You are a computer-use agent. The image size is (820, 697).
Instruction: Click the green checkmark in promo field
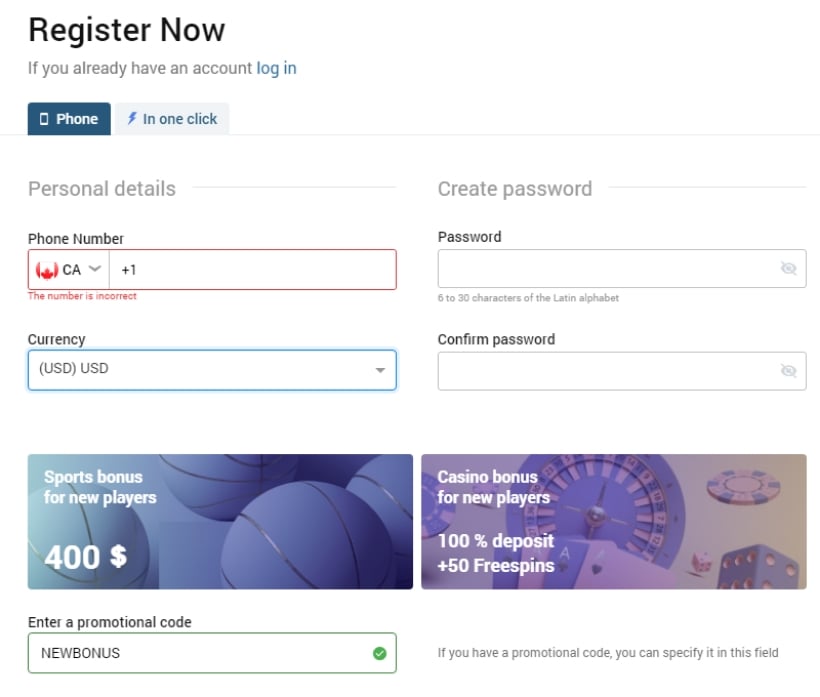(x=380, y=653)
